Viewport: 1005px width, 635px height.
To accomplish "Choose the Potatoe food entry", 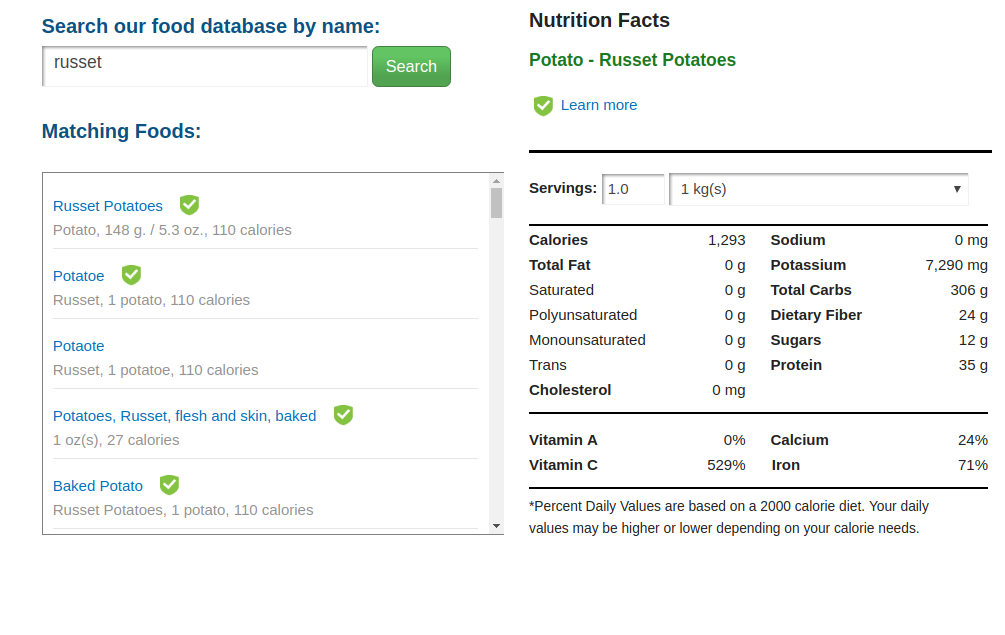I will [79, 276].
